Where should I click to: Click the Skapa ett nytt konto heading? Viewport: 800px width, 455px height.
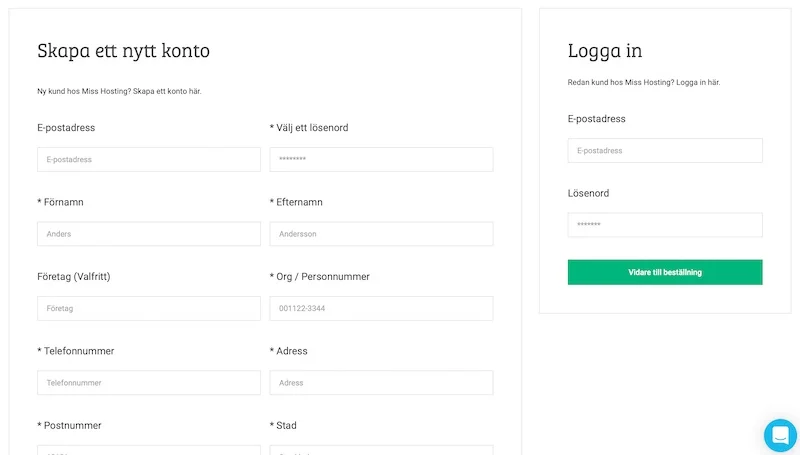(123, 51)
